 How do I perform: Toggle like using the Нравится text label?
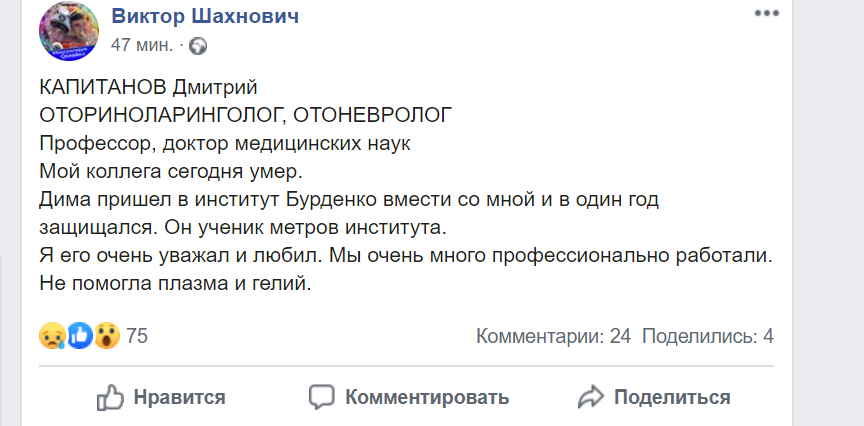click(x=179, y=397)
